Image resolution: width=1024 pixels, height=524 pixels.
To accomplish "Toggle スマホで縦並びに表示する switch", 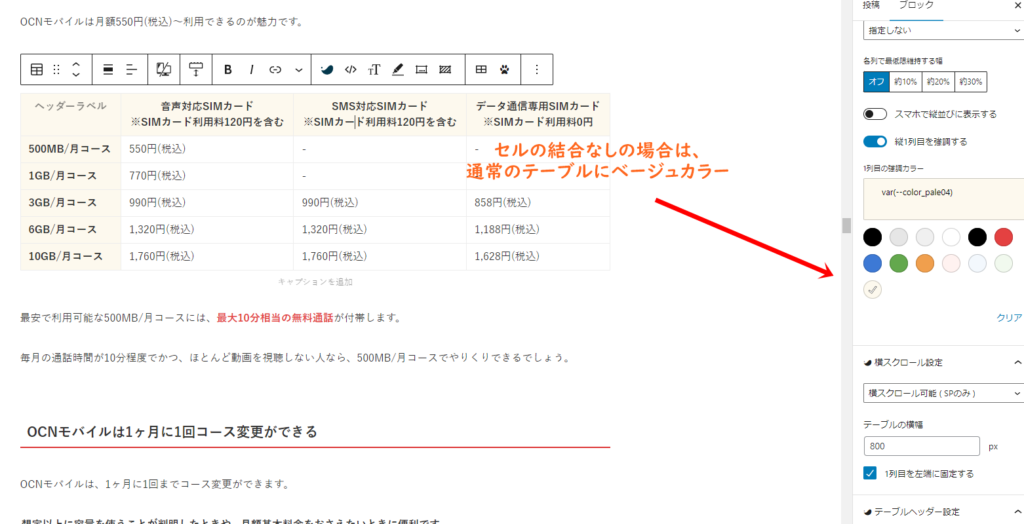I will 875,114.
